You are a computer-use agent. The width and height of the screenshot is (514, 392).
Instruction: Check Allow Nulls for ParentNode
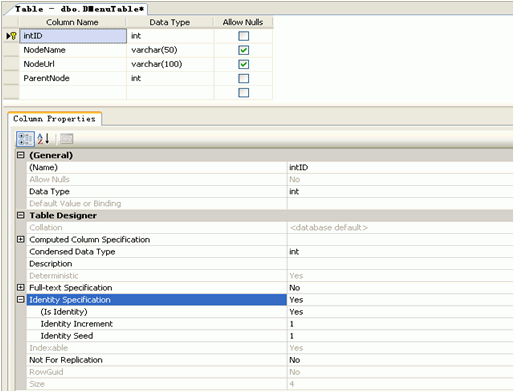click(243, 78)
